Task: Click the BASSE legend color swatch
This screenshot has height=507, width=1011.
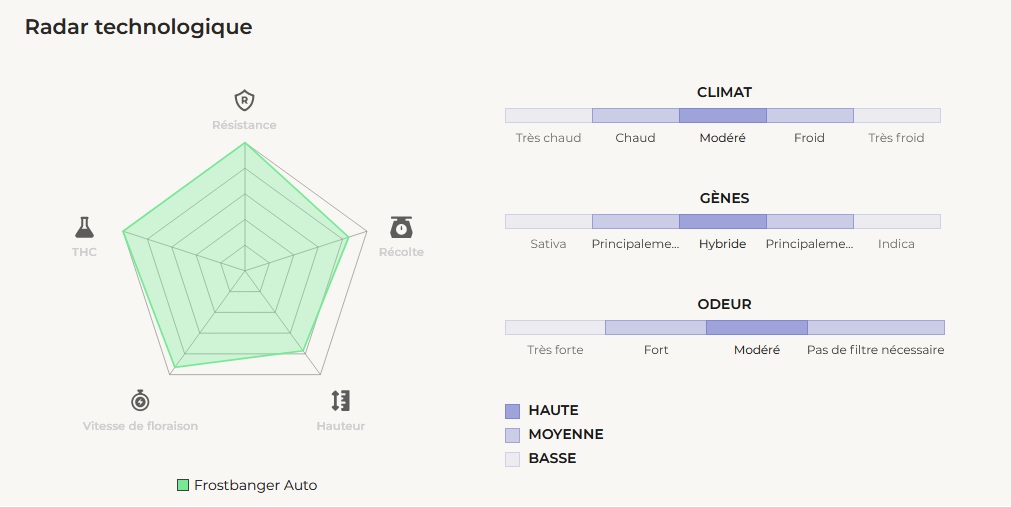Action: click(513, 459)
